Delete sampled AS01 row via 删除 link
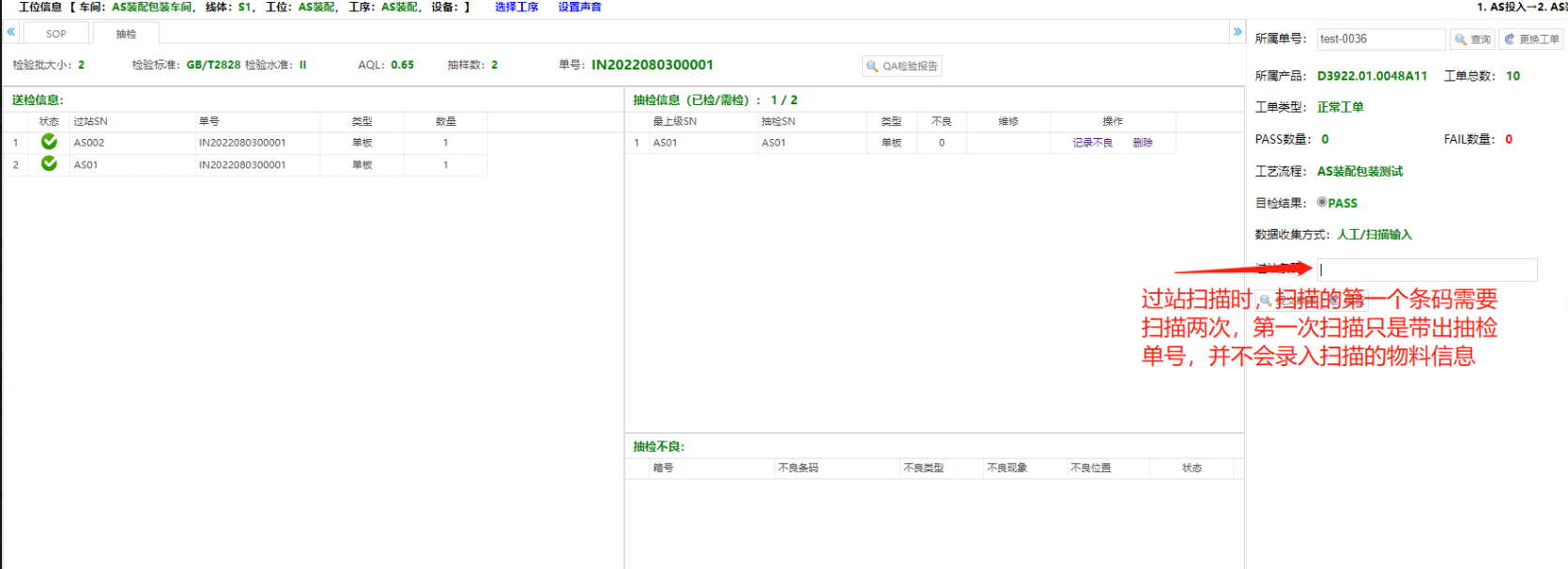 pyautogui.click(x=1142, y=143)
